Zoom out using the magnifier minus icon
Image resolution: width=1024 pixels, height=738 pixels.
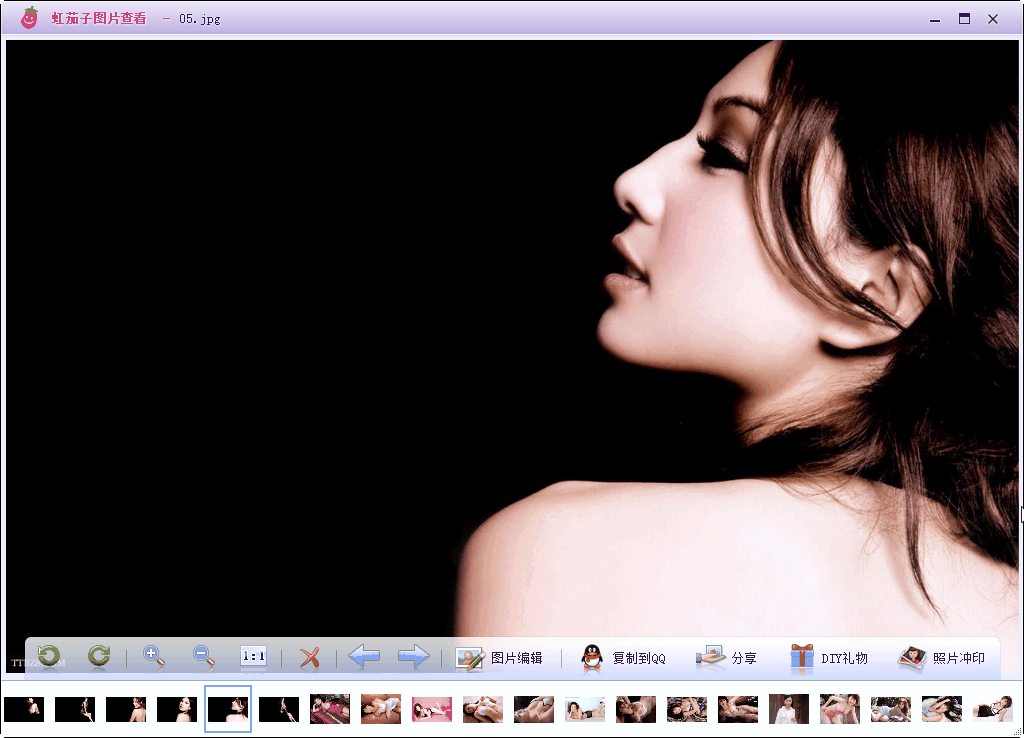[x=204, y=656]
